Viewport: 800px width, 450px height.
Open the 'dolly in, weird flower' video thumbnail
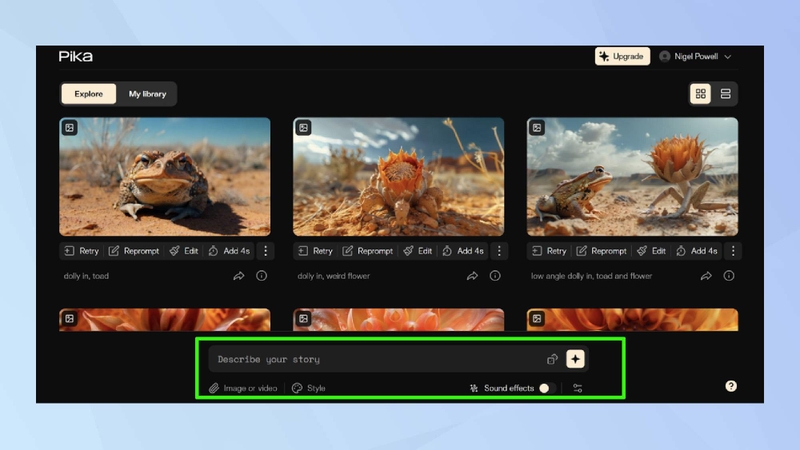(398, 177)
